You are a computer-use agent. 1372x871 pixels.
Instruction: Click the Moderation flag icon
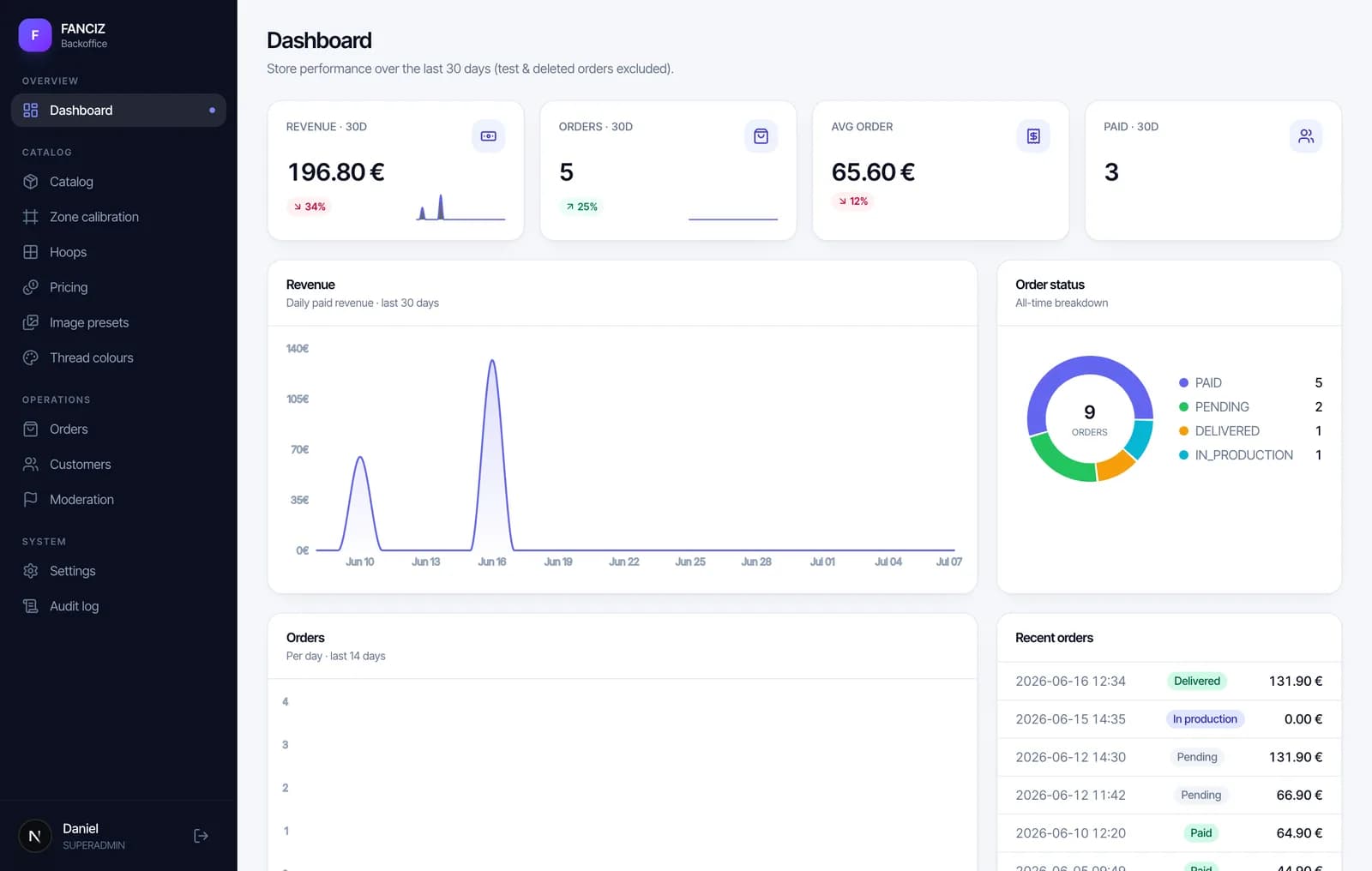pyautogui.click(x=31, y=499)
